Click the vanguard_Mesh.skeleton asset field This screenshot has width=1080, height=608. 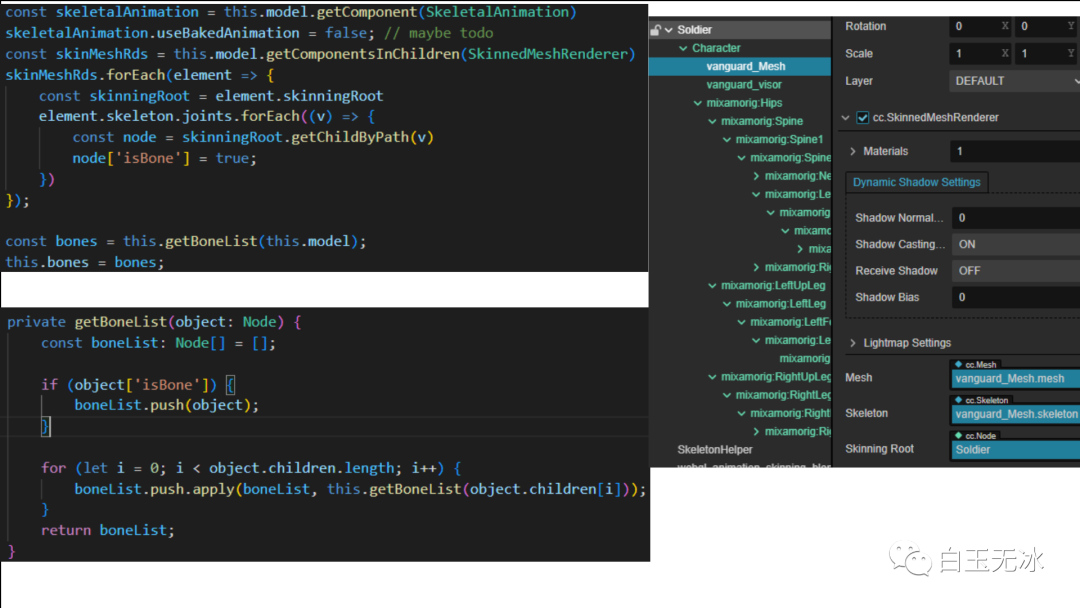1015,414
